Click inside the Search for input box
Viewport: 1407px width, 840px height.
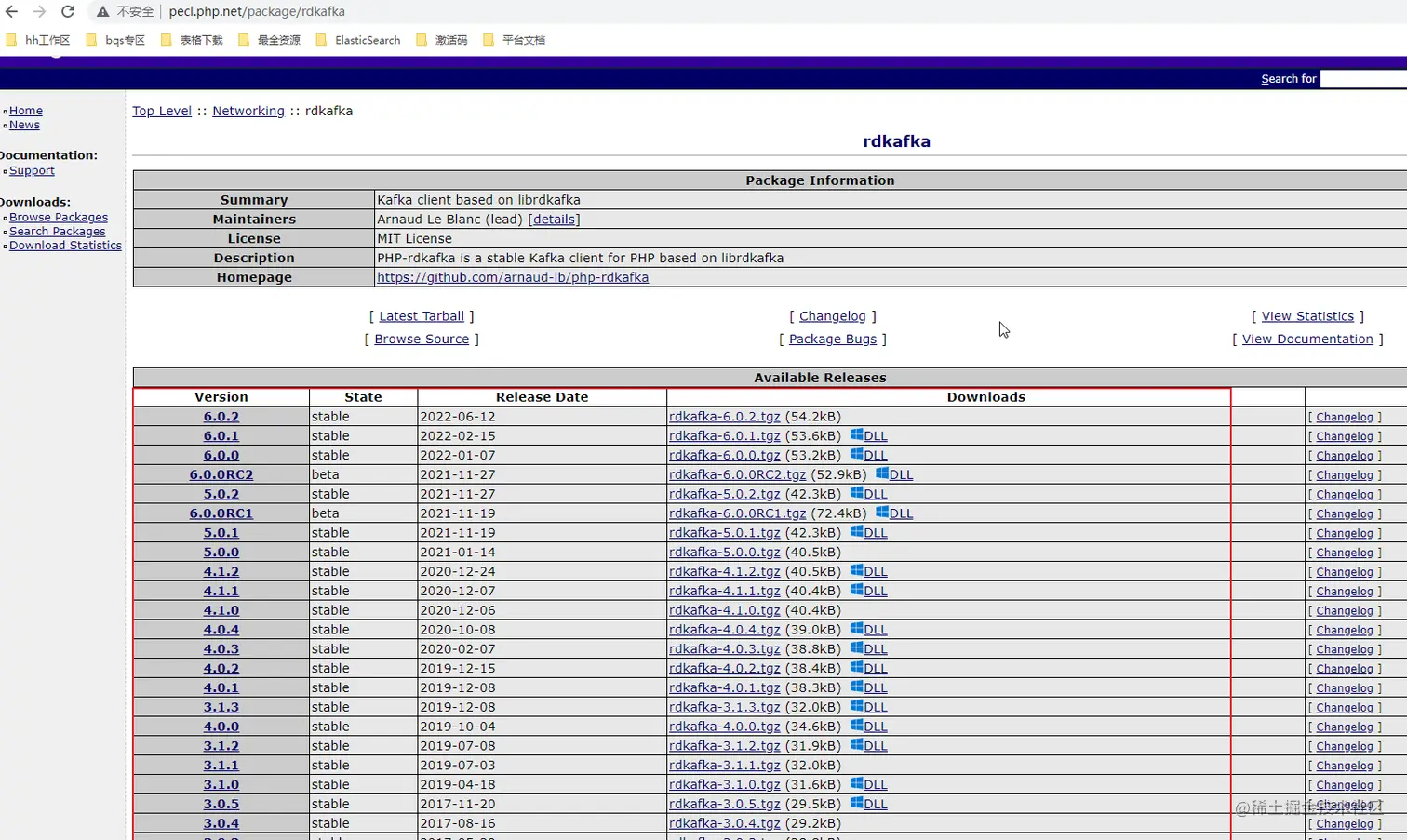point(1364,78)
